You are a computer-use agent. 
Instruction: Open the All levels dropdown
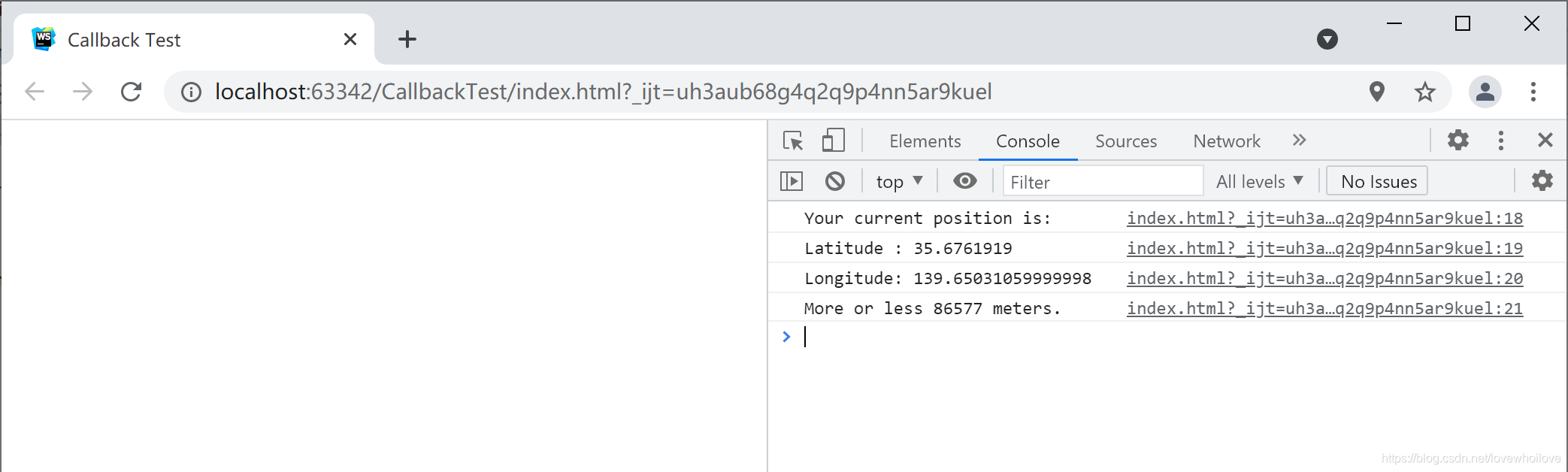point(1260,182)
